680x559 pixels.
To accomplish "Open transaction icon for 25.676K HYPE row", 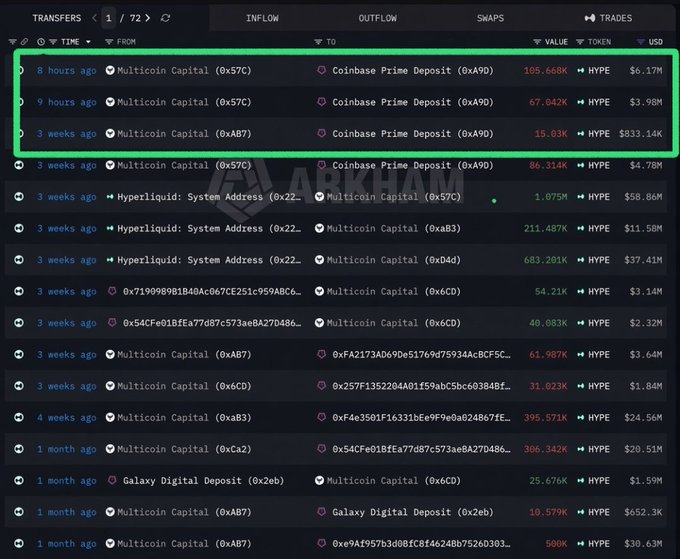I will tap(19, 481).
